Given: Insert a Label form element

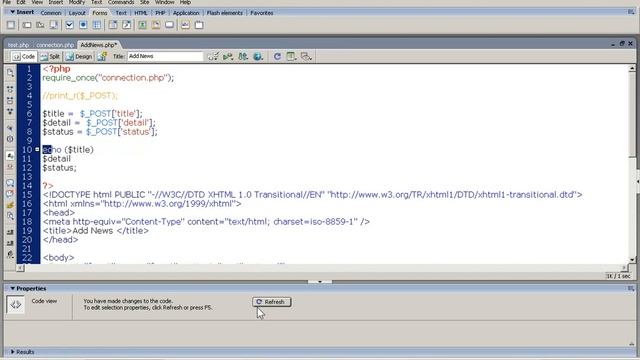Looking at the screenshot, I should pyautogui.click(x=185, y=25).
